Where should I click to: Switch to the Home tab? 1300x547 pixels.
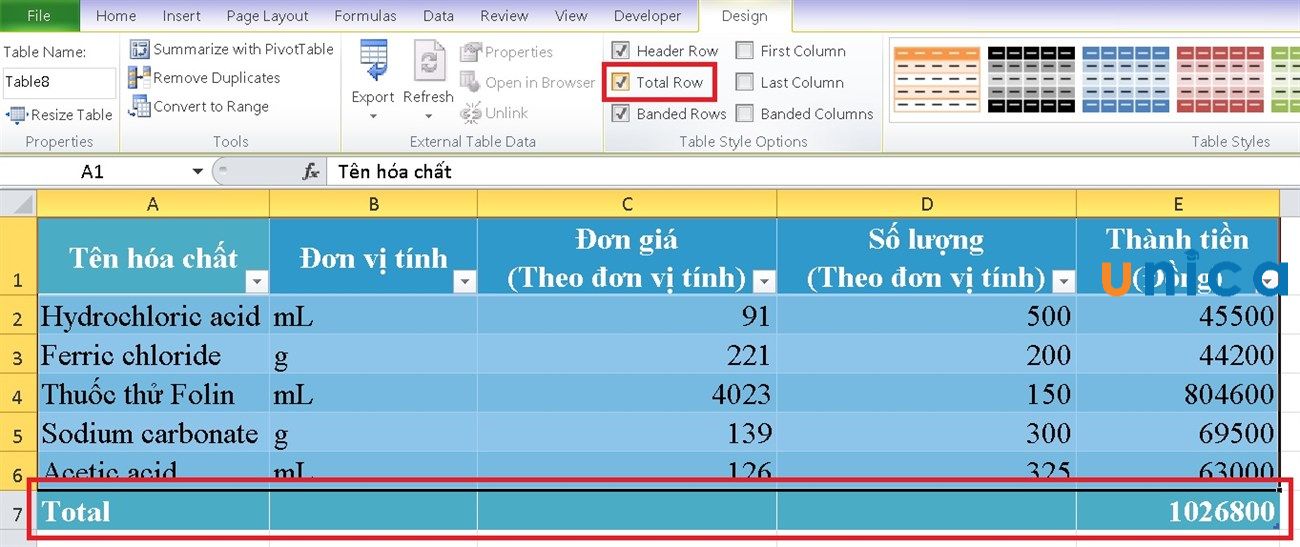pyautogui.click(x=116, y=16)
